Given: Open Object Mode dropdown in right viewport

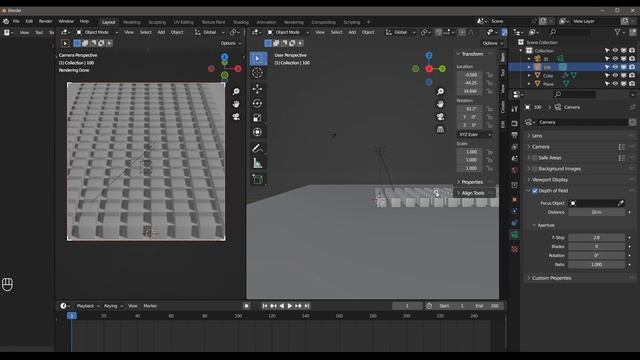Looking at the screenshot, I should click(288, 32).
